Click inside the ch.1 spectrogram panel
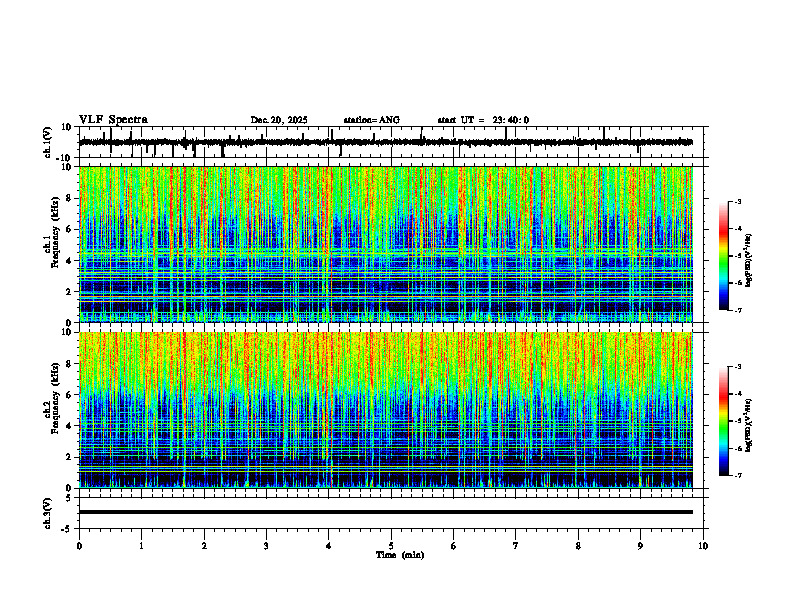 386,244
